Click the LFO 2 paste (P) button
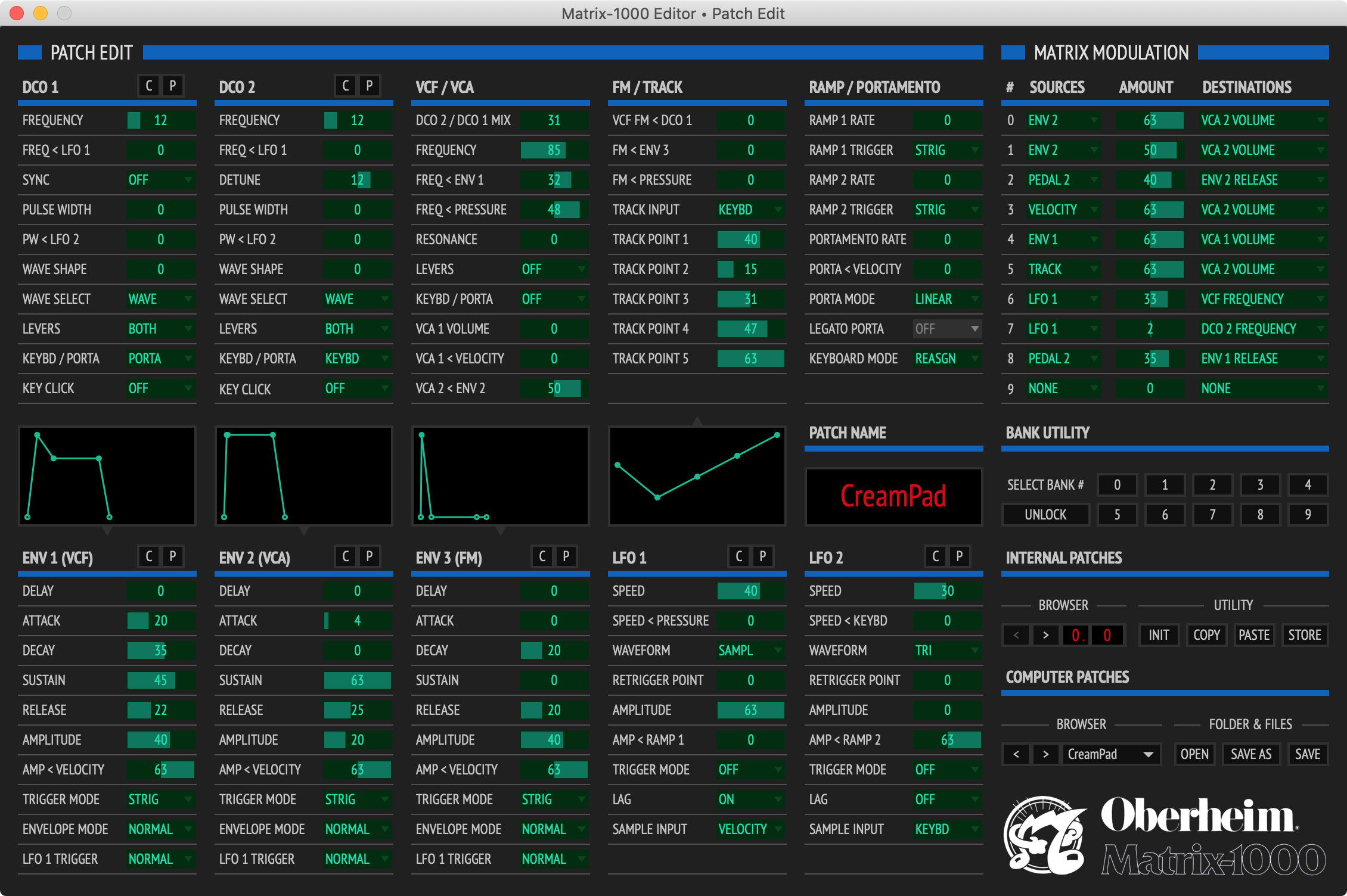 pos(959,557)
